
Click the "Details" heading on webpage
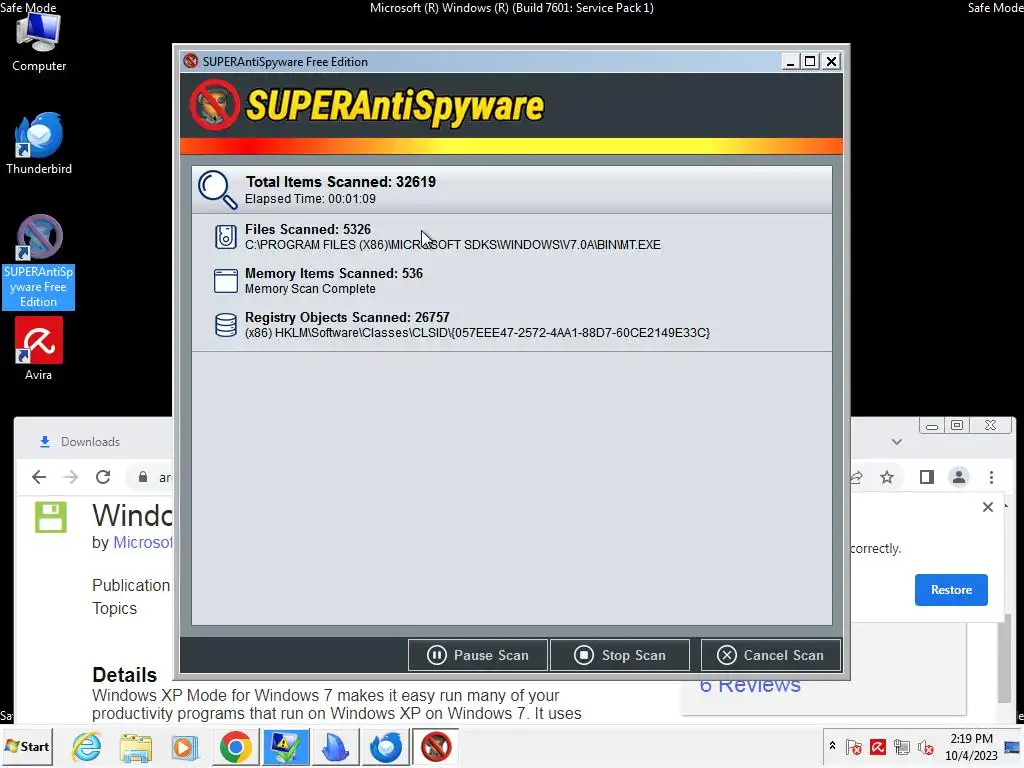coord(125,675)
